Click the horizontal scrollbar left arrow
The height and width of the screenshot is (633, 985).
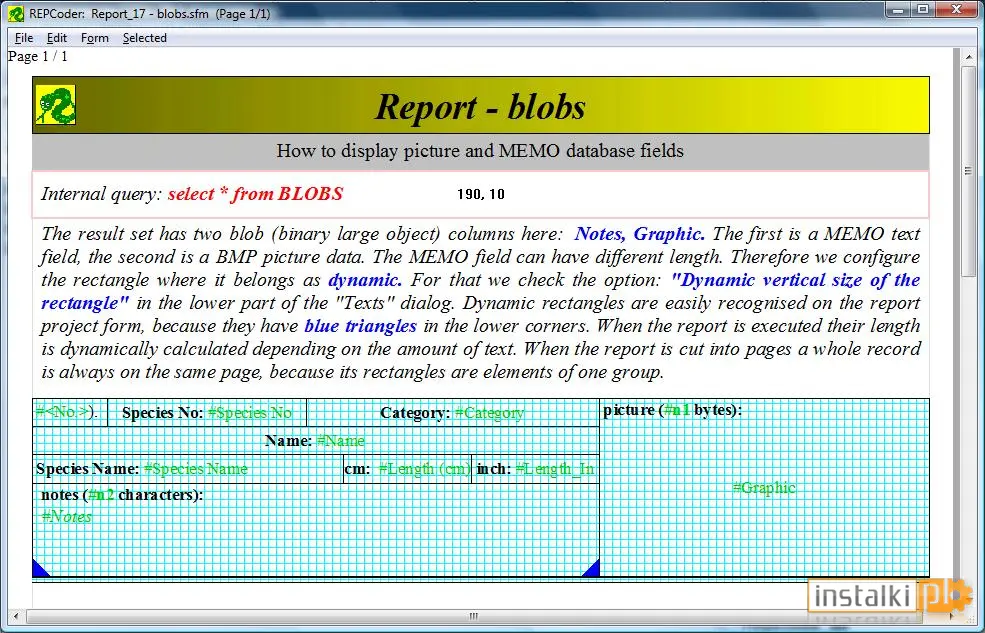click(x=16, y=616)
